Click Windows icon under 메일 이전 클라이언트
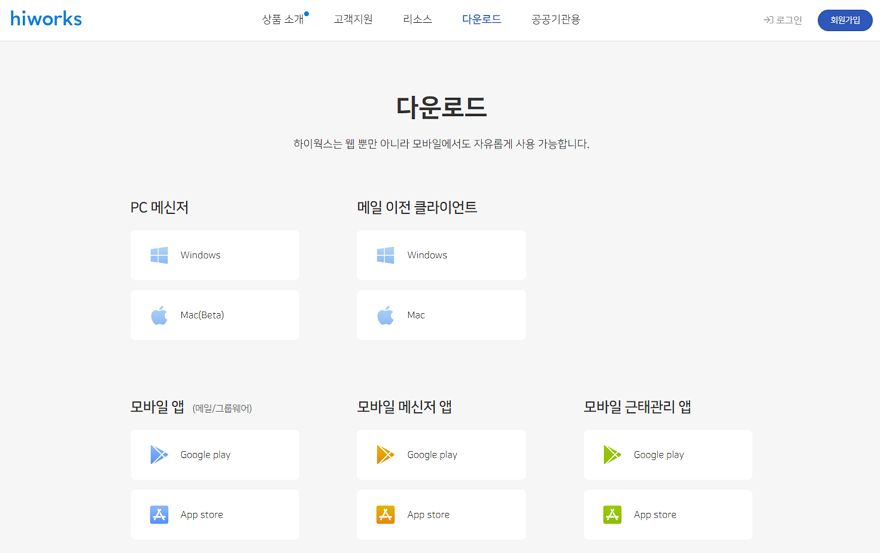 386,255
